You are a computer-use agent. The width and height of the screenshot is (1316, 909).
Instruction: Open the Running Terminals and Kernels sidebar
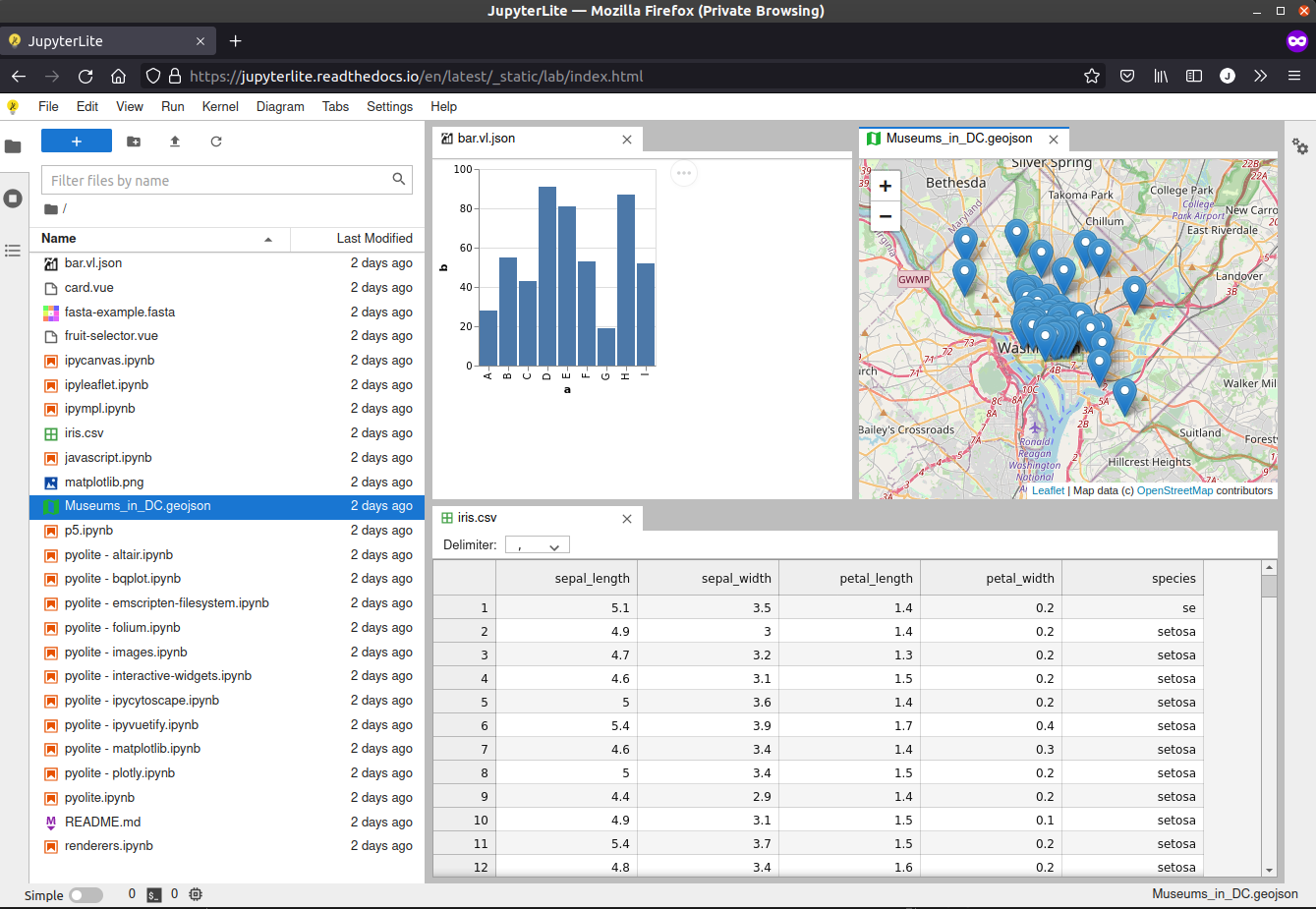tap(13, 199)
